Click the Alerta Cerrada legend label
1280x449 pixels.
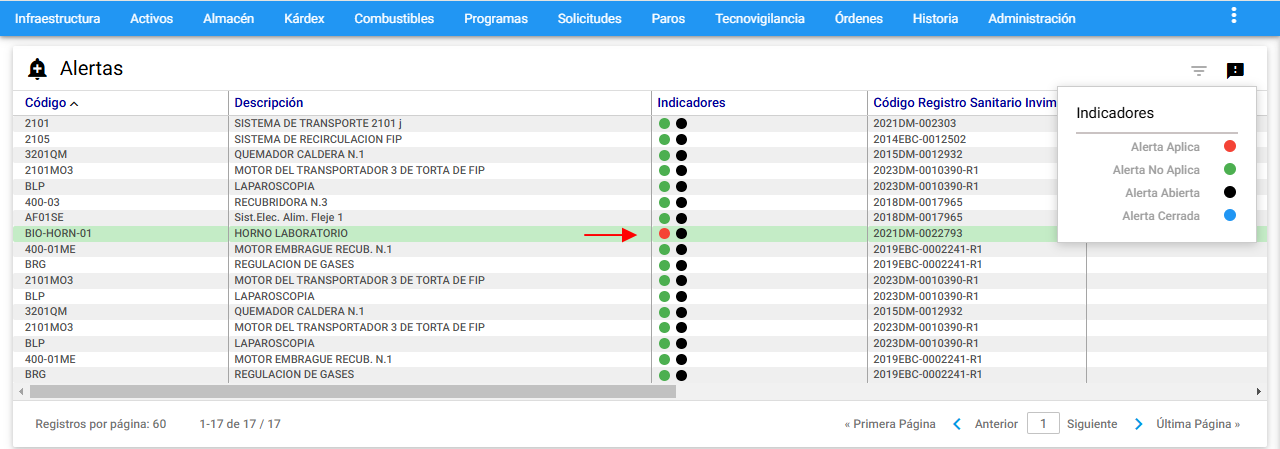(1161, 216)
